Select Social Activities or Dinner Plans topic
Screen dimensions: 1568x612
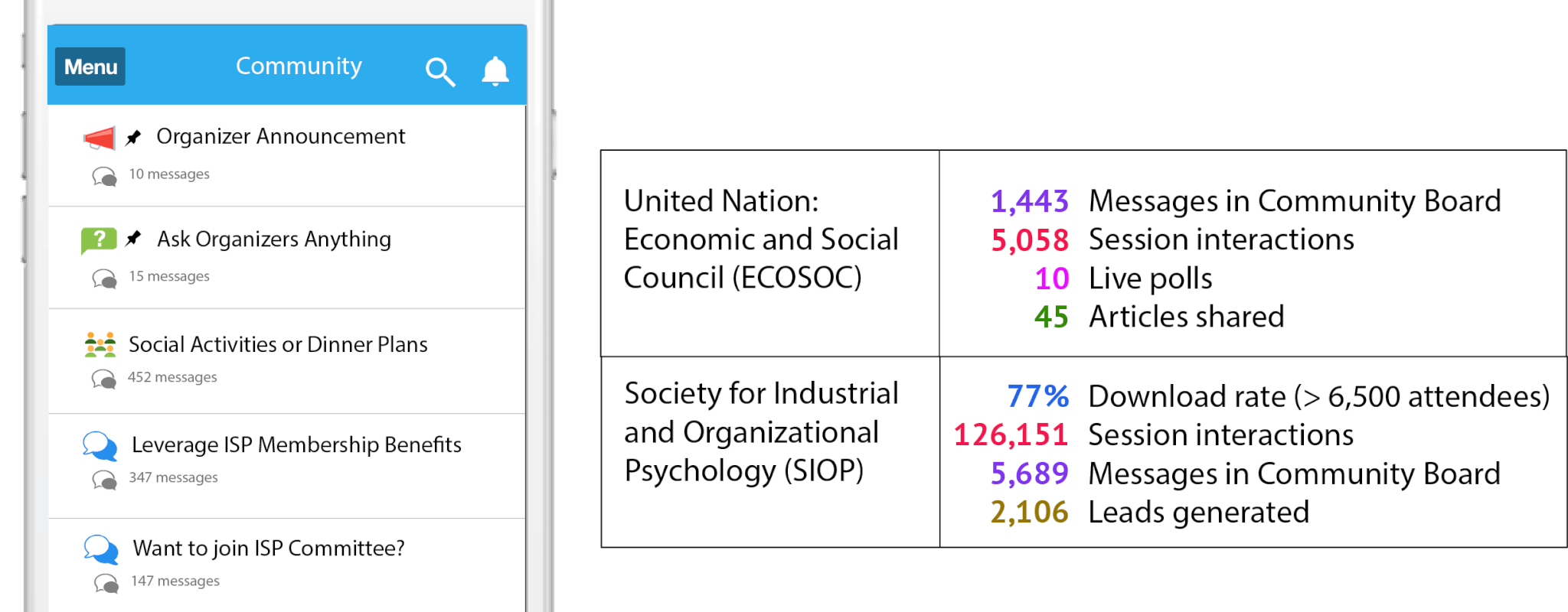278,345
